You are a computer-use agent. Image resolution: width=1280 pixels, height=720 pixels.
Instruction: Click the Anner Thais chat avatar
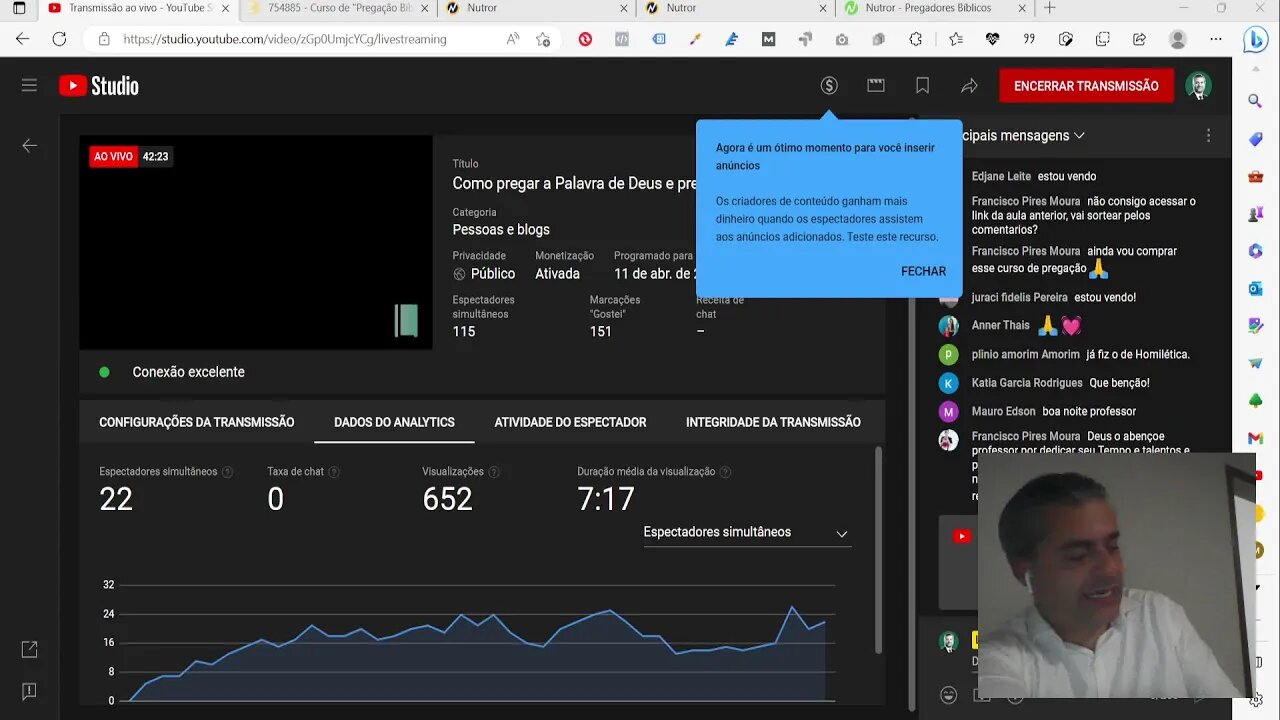pyautogui.click(x=948, y=326)
